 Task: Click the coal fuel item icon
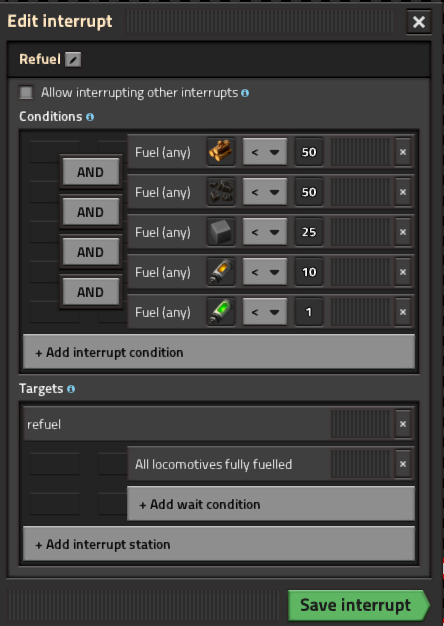coord(221,192)
